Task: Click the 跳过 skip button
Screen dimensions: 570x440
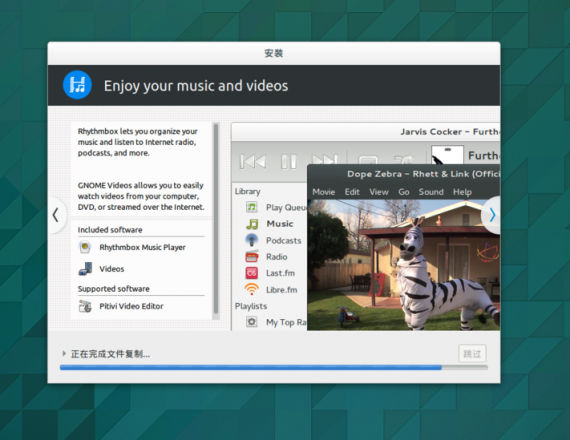Action: point(472,353)
